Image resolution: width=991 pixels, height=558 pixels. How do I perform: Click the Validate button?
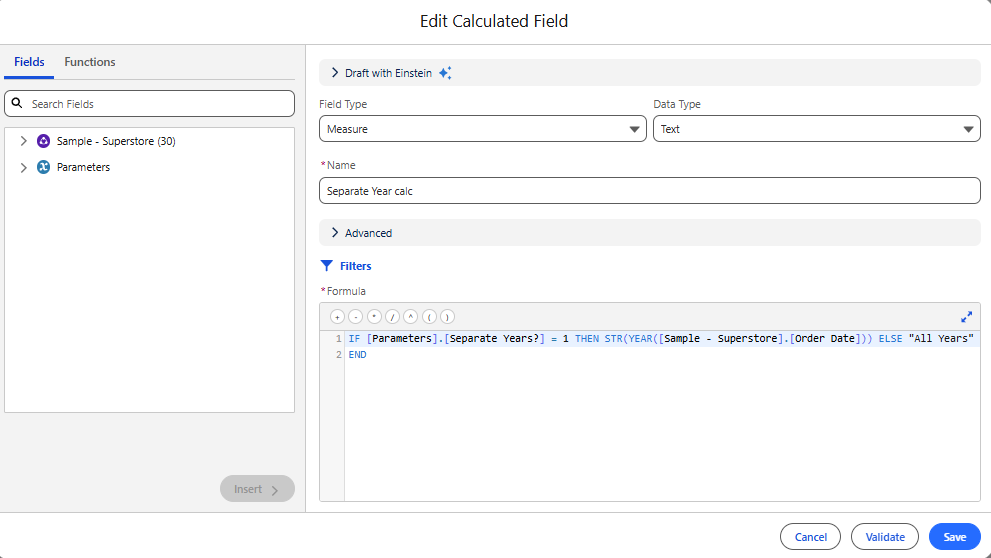tap(885, 537)
